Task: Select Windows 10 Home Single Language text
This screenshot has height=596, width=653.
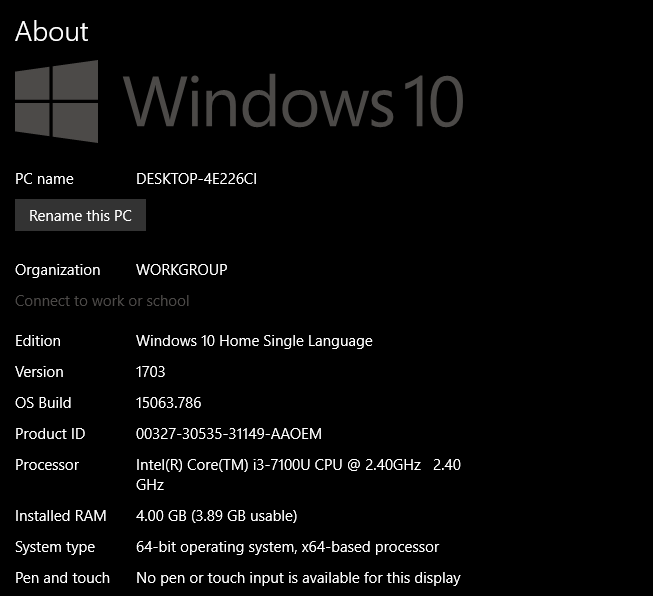Action: point(254,341)
